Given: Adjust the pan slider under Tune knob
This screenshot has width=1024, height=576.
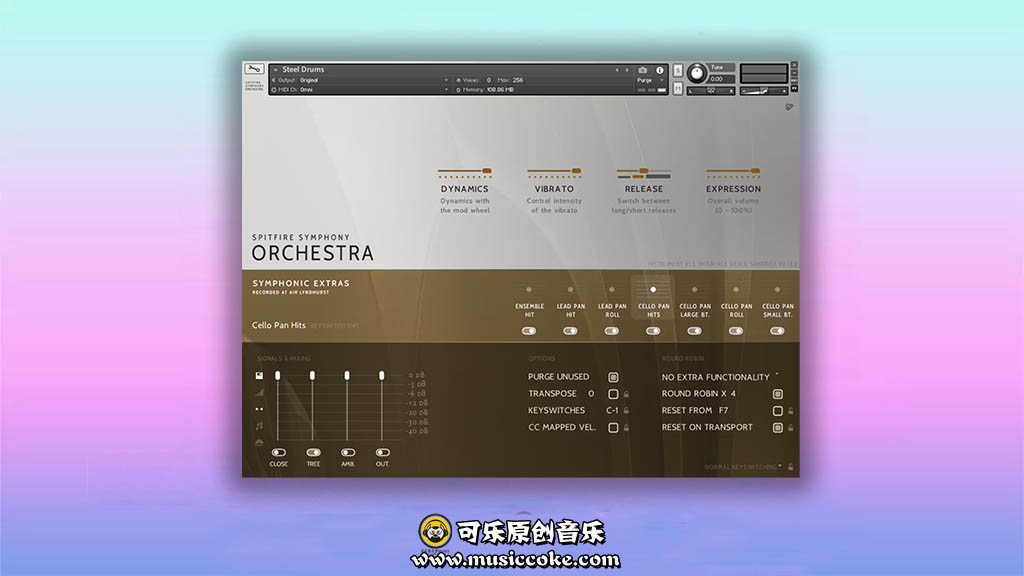Looking at the screenshot, I should click(711, 91).
